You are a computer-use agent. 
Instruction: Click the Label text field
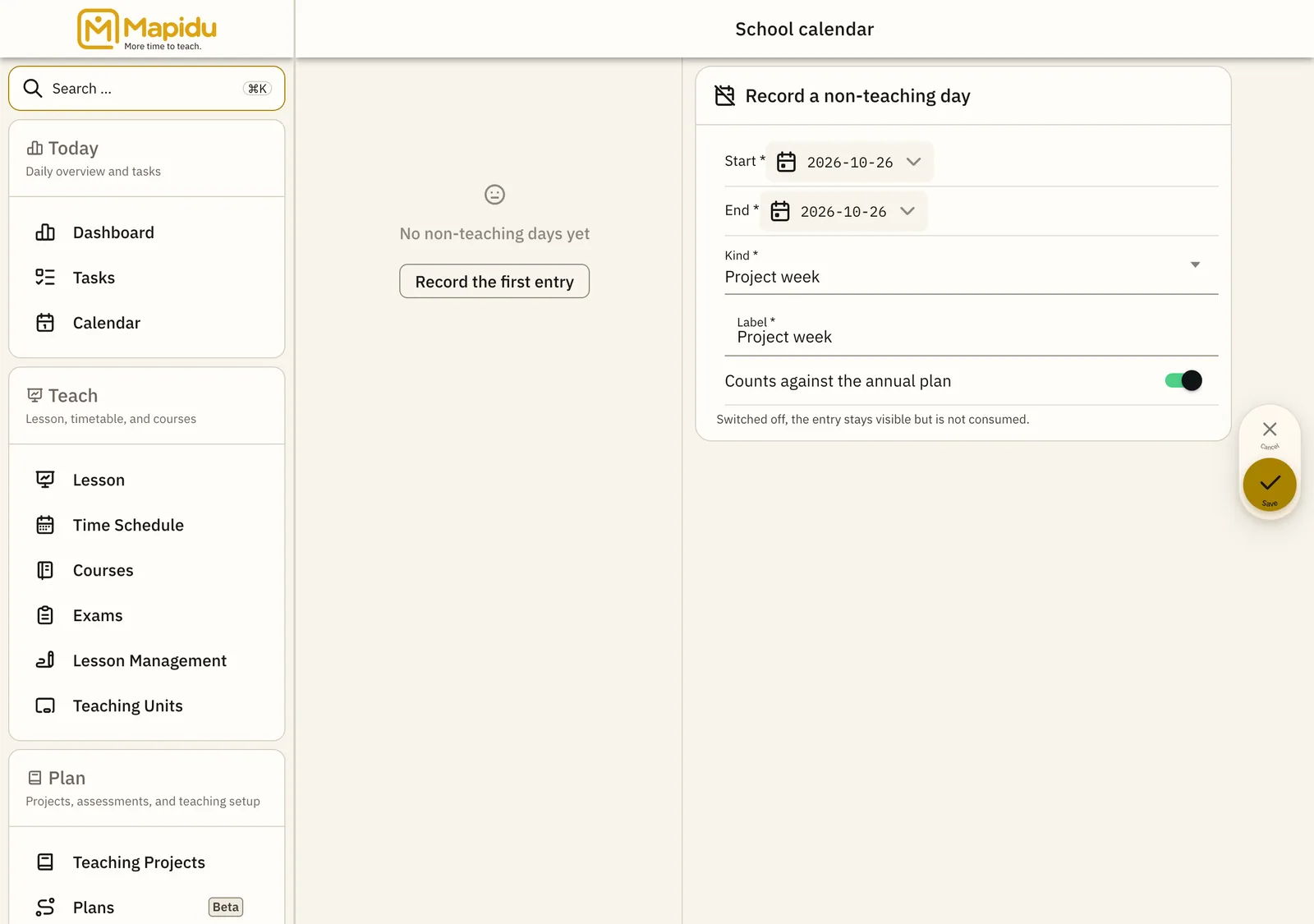click(971, 333)
